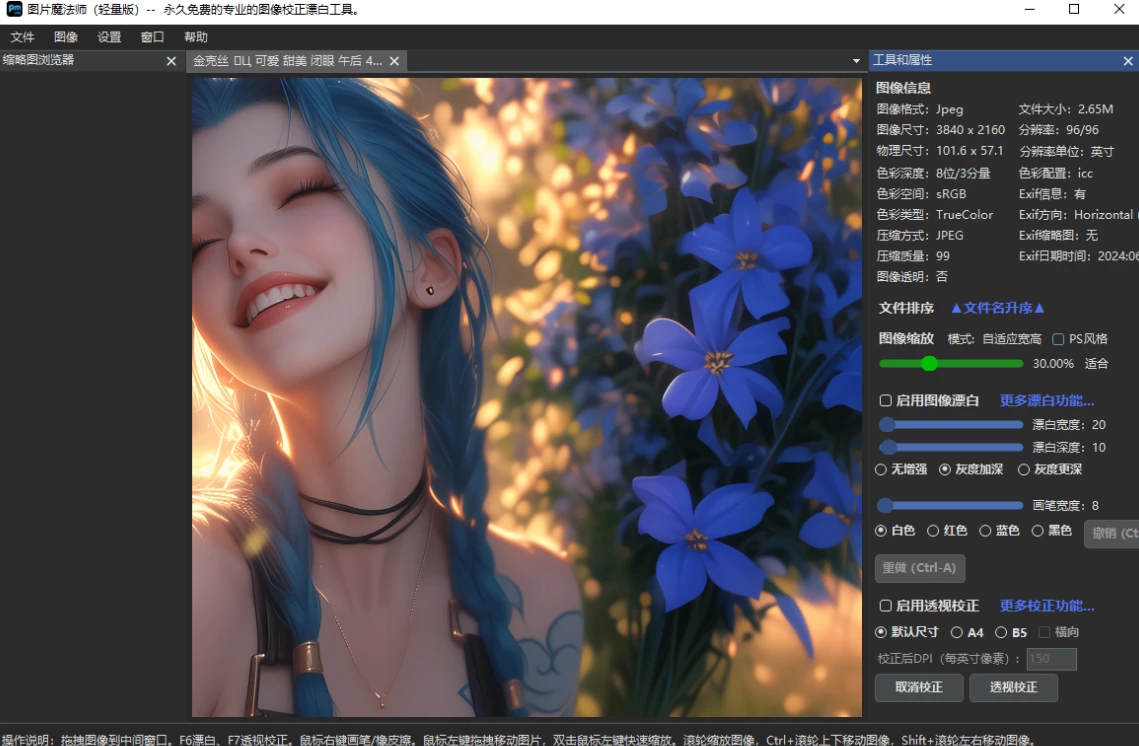This screenshot has width=1139, height=746.
Task: Click the 模式: 自适应宽高 label
Action: pos(994,339)
